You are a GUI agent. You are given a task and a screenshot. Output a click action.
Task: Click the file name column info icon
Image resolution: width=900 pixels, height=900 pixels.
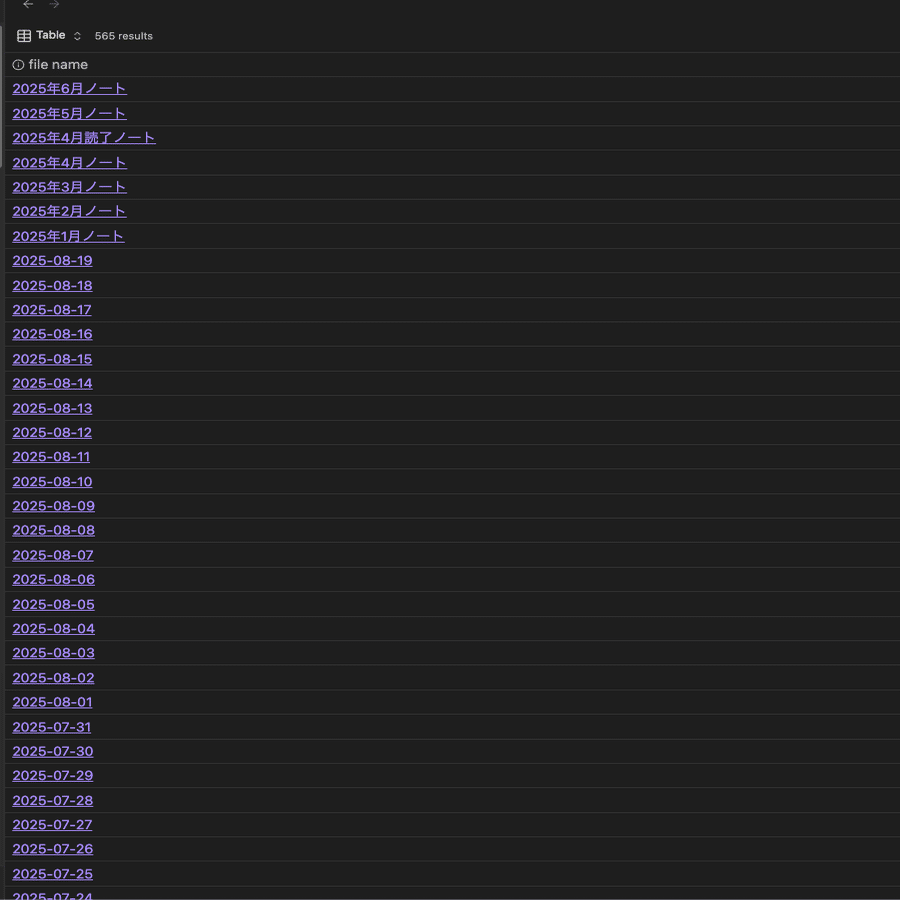18,65
